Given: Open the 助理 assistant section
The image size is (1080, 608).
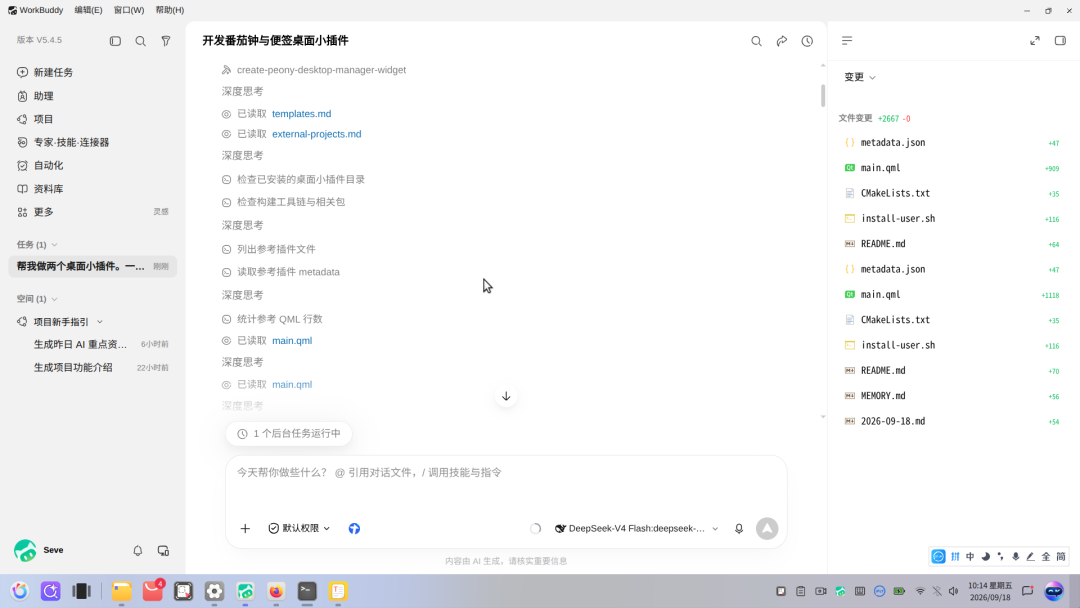Looking at the screenshot, I should click(x=92, y=96).
